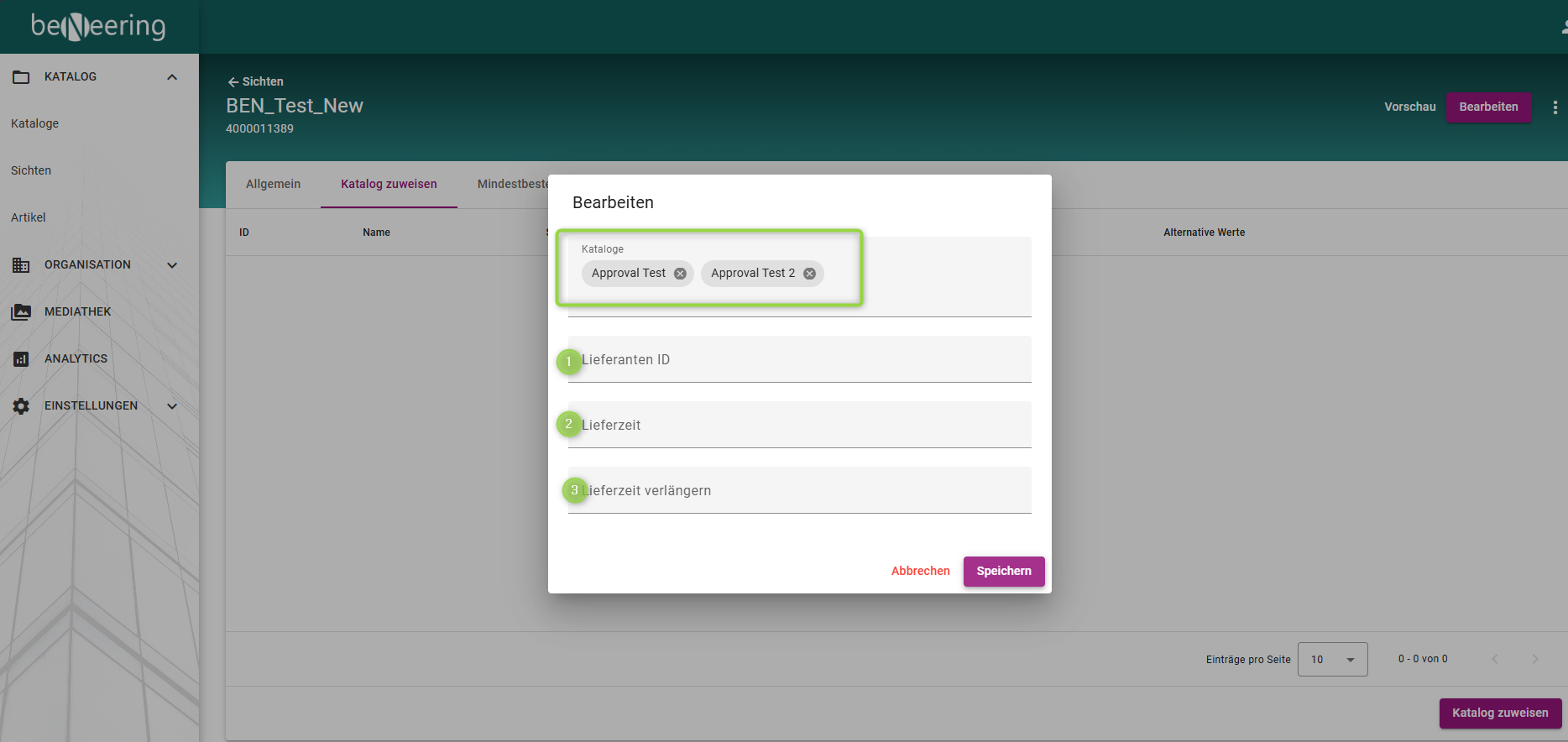Click into the Lieferanten ID field
Screen dimensions: 1568x742
pos(799,360)
